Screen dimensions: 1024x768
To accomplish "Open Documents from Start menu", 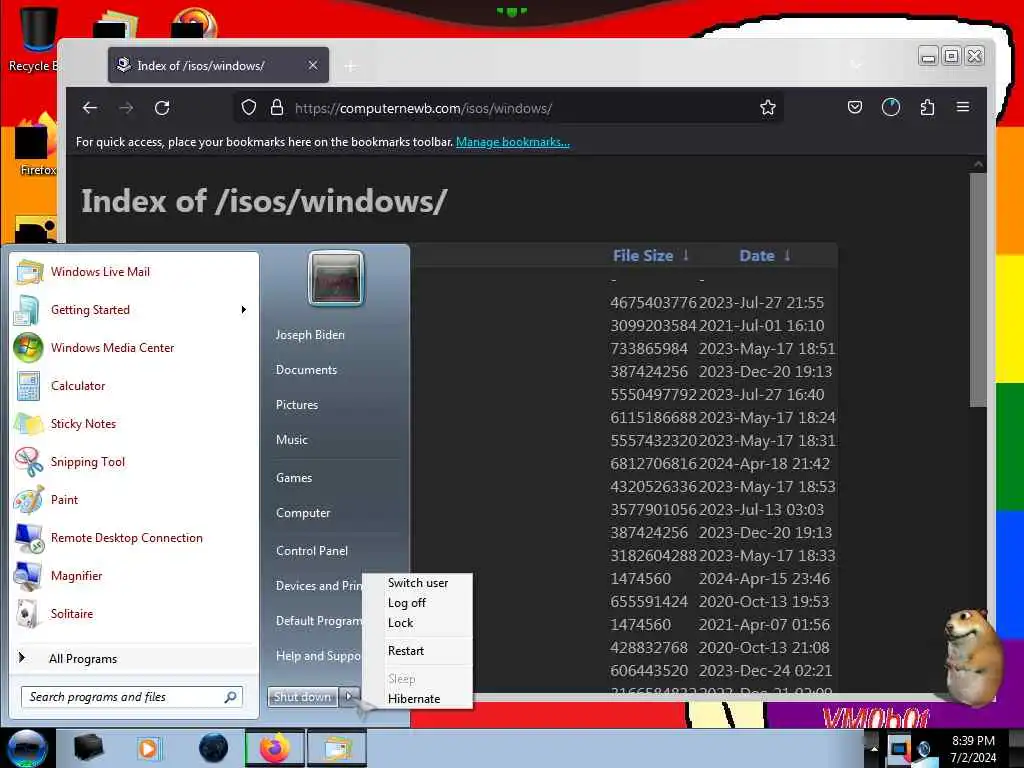I will pyautogui.click(x=306, y=370).
